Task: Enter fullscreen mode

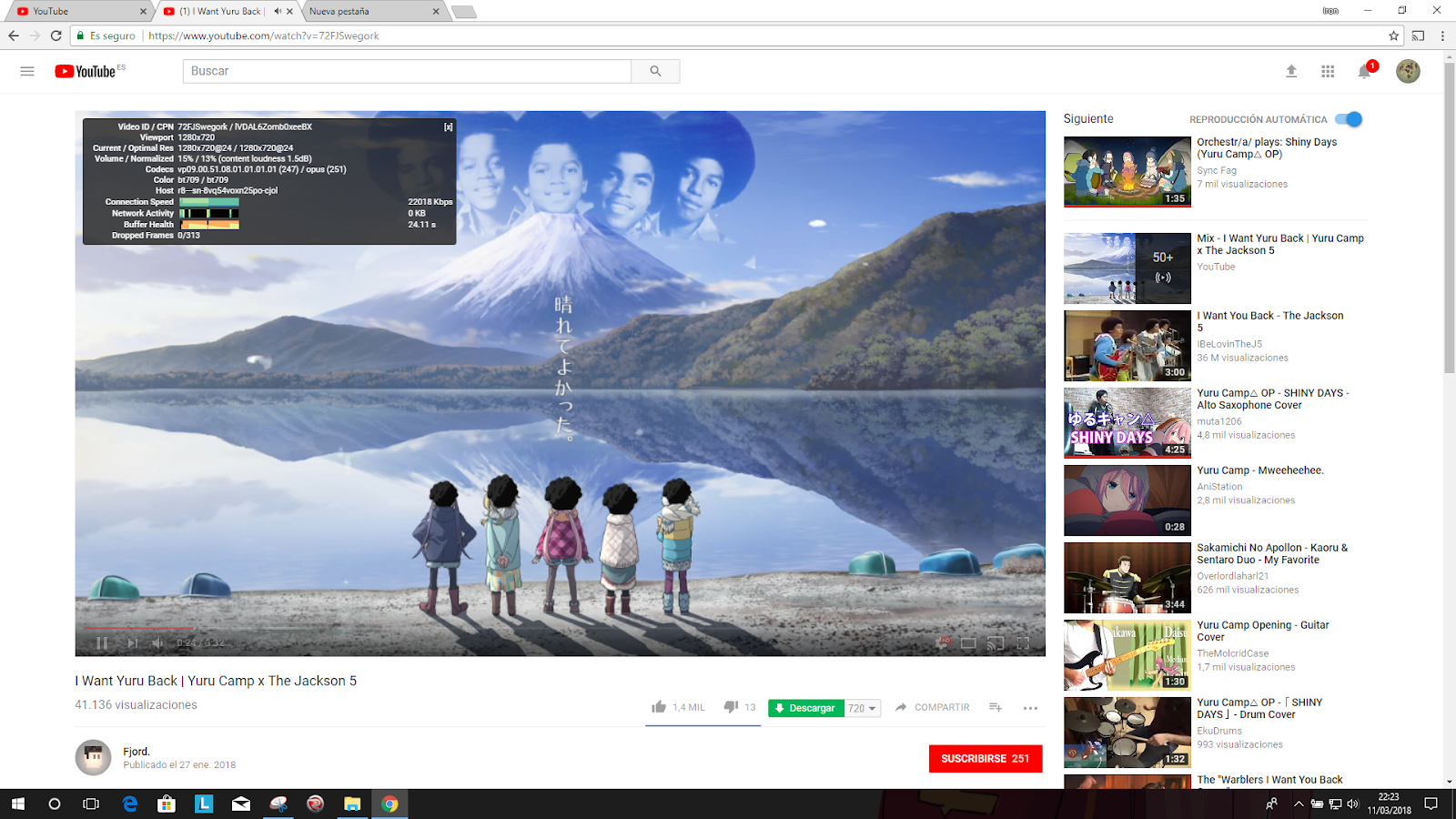Action: click(1023, 642)
